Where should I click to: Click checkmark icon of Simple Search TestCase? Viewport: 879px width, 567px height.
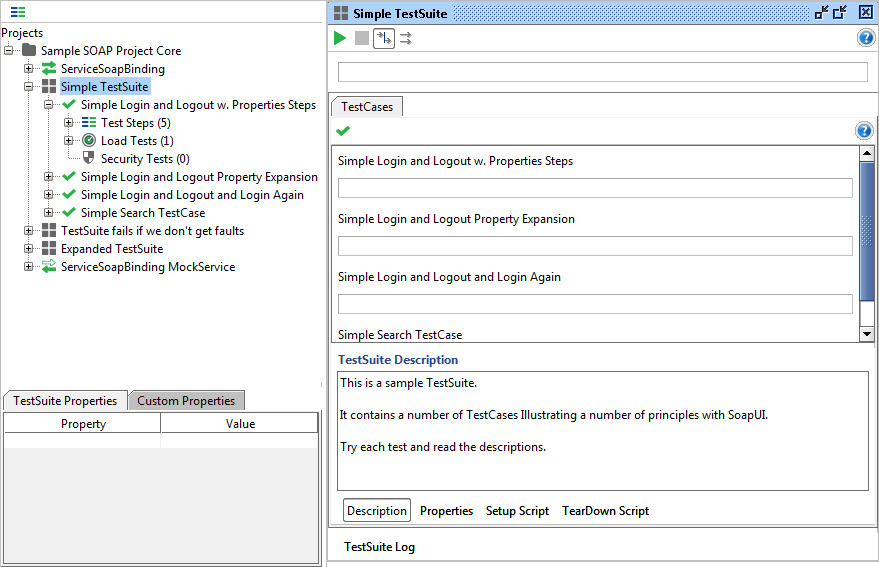click(x=69, y=212)
